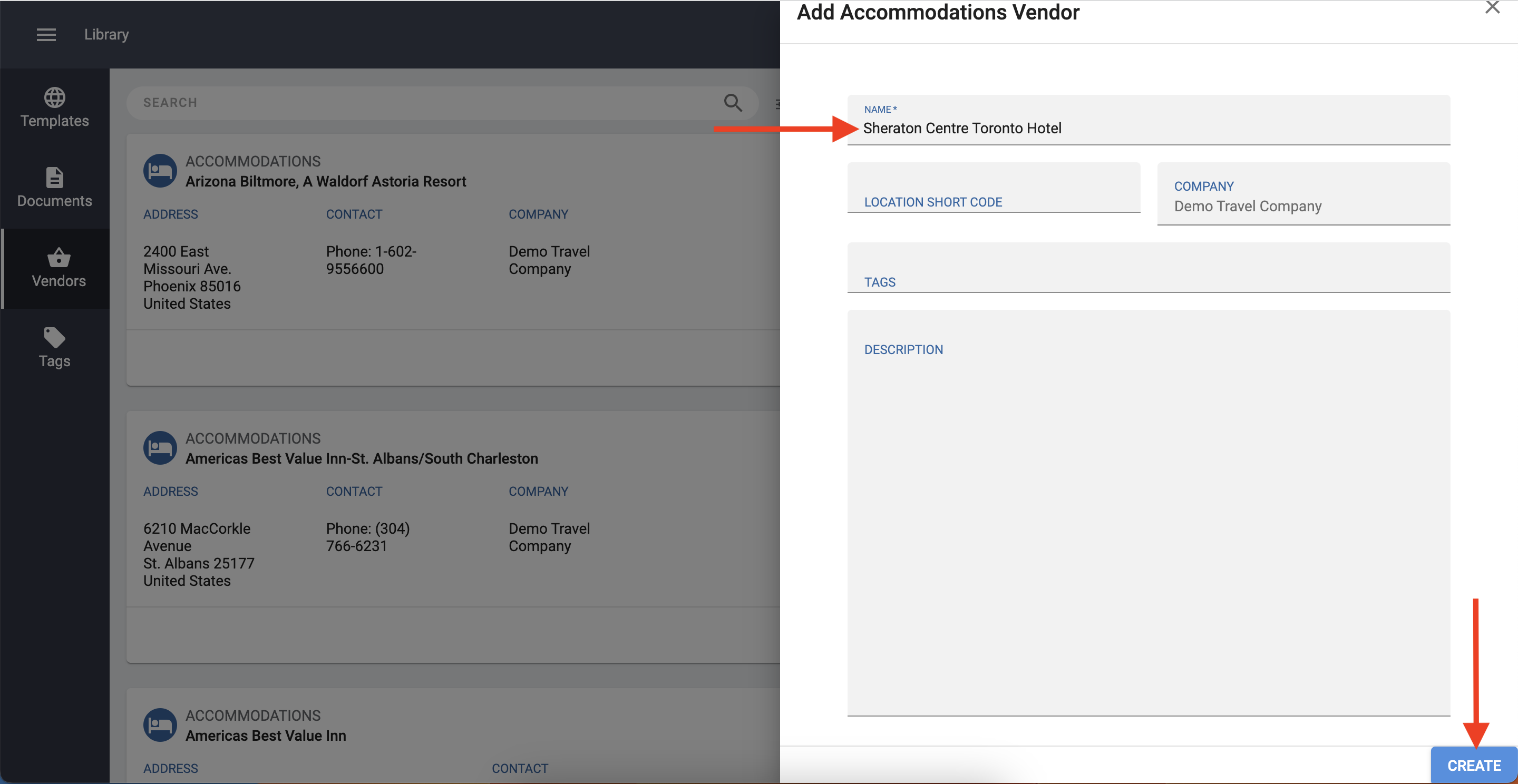Click the Create button
1518x784 pixels.
pyautogui.click(x=1474, y=765)
